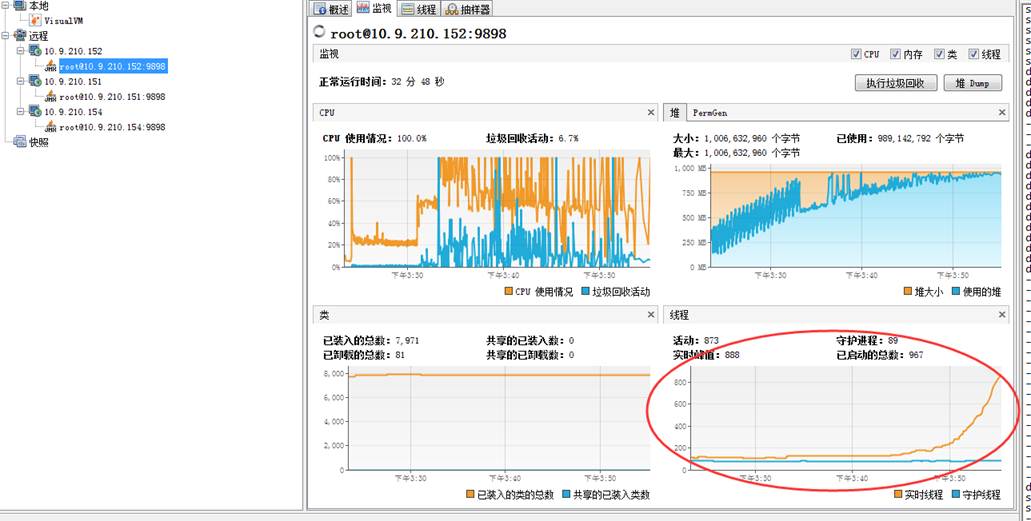
Task: Click JMX icon for 10.9.210.154:9898
Action: 51,126
